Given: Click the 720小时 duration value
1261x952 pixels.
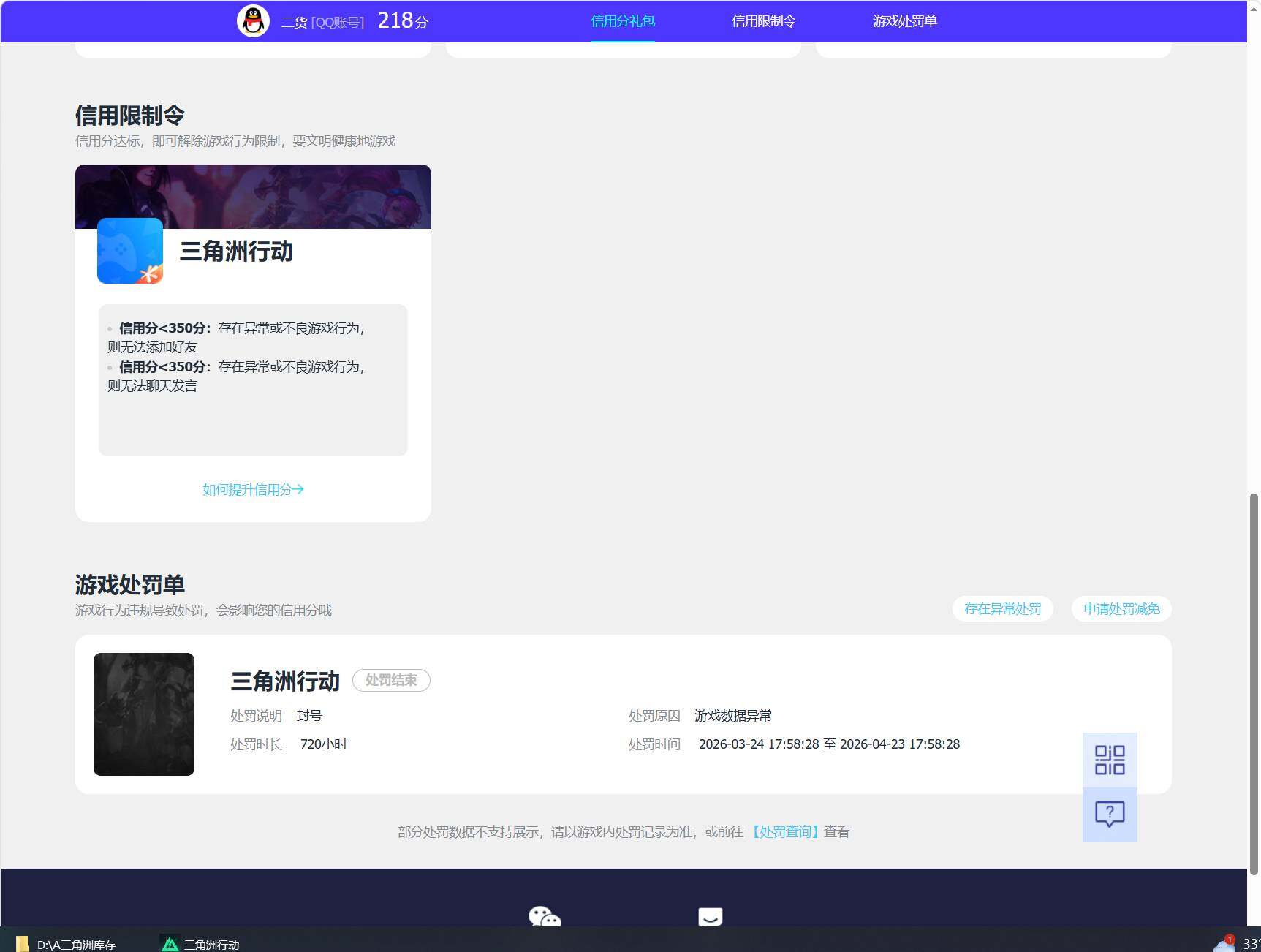Looking at the screenshot, I should click(324, 744).
